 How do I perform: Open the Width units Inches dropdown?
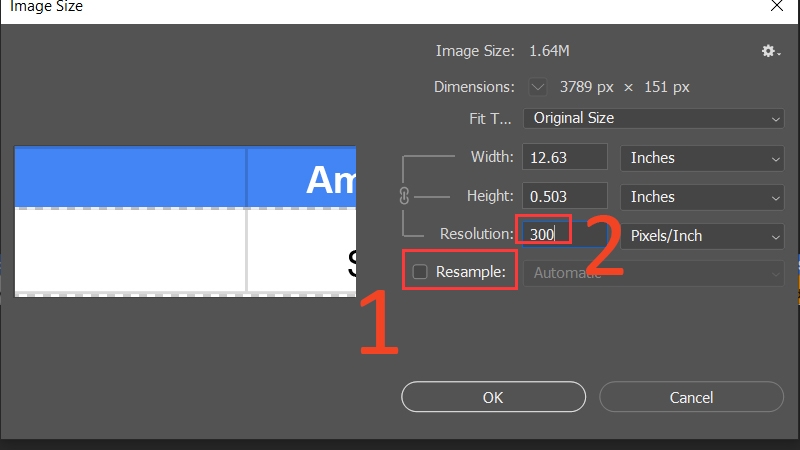click(x=702, y=158)
